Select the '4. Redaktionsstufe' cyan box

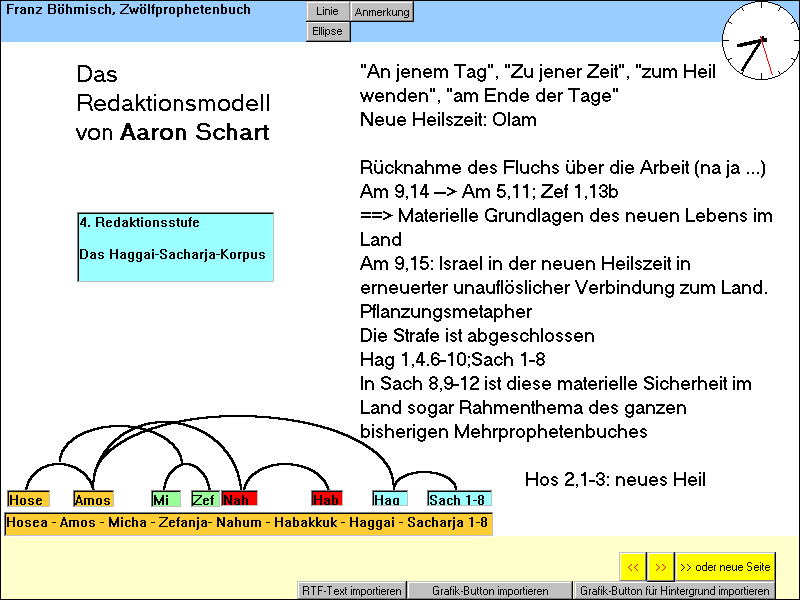[x=176, y=247]
